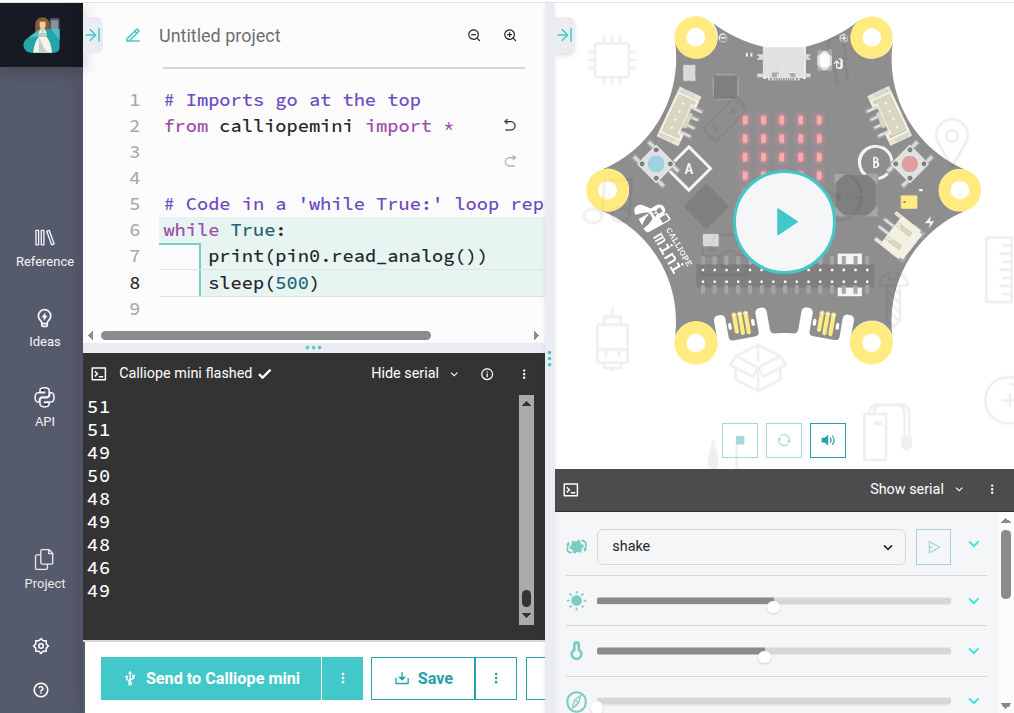Collapse the left sidebar with the arrow
The width and height of the screenshot is (1014, 713).
pyautogui.click(x=93, y=35)
